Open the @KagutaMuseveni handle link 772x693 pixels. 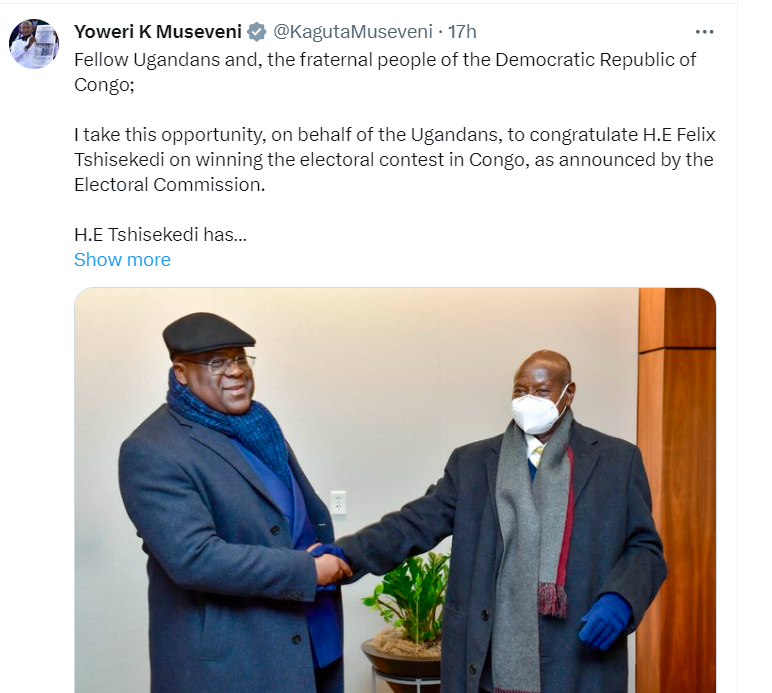[353, 33]
